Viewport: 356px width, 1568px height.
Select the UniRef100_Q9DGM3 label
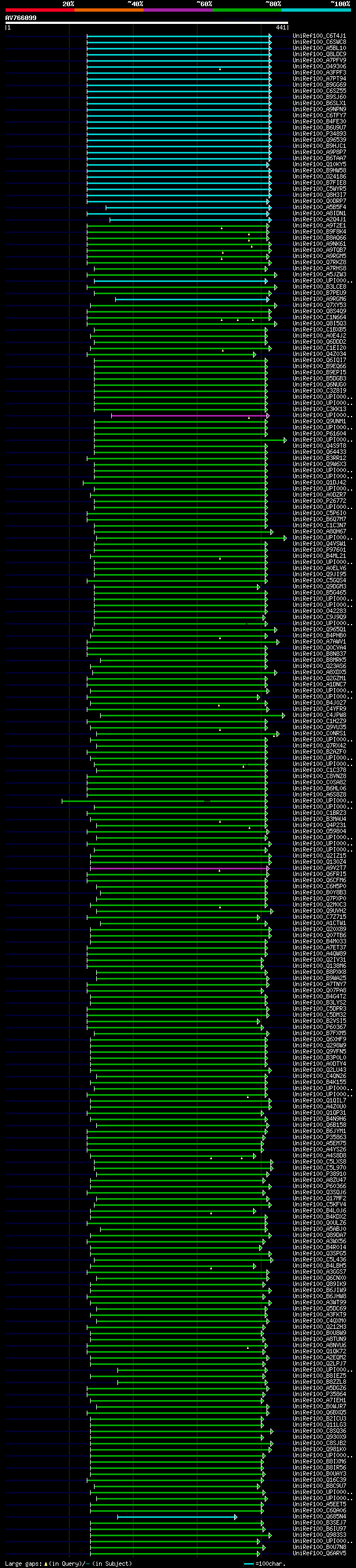coord(319,587)
